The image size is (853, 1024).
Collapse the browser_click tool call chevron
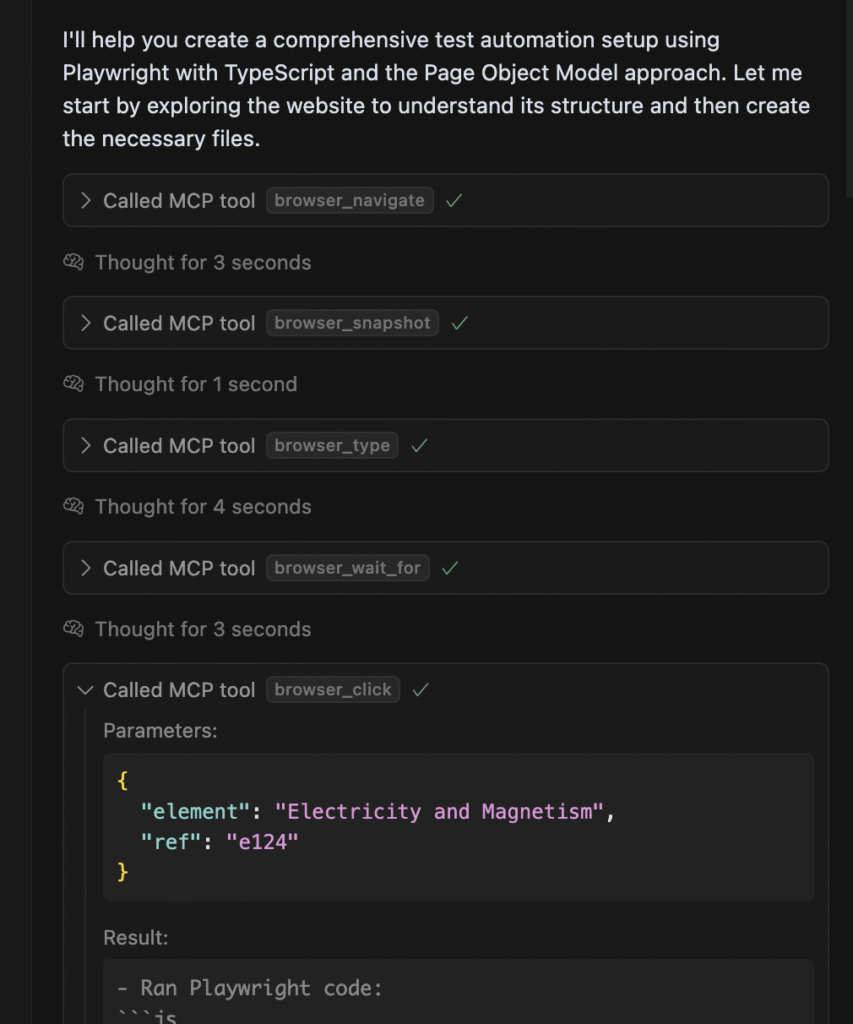tap(86, 690)
